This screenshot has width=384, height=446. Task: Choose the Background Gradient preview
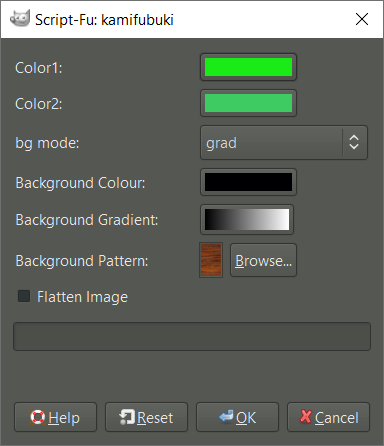[x=247, y=220]
